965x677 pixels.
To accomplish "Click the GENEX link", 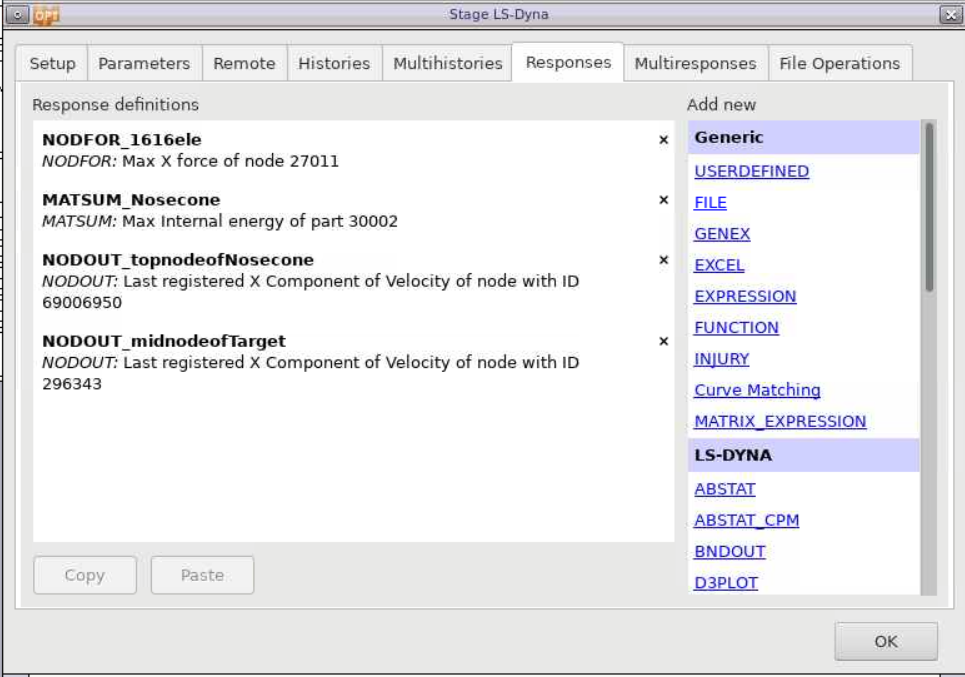I will 722,234.
